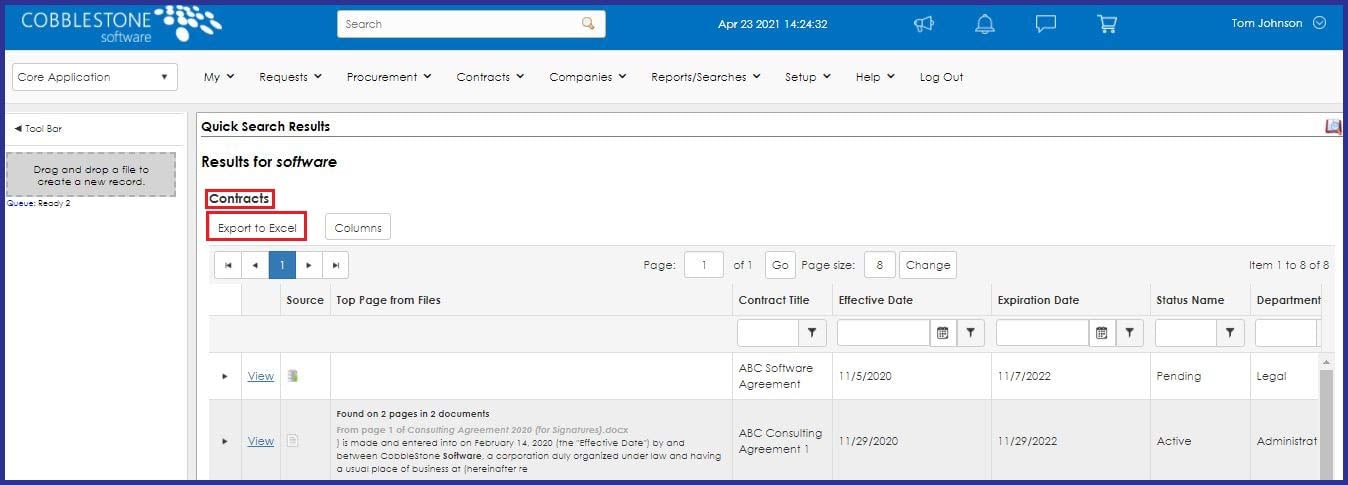Click the Status Name filter input

pyautogui.click(x=1186, y=333)
